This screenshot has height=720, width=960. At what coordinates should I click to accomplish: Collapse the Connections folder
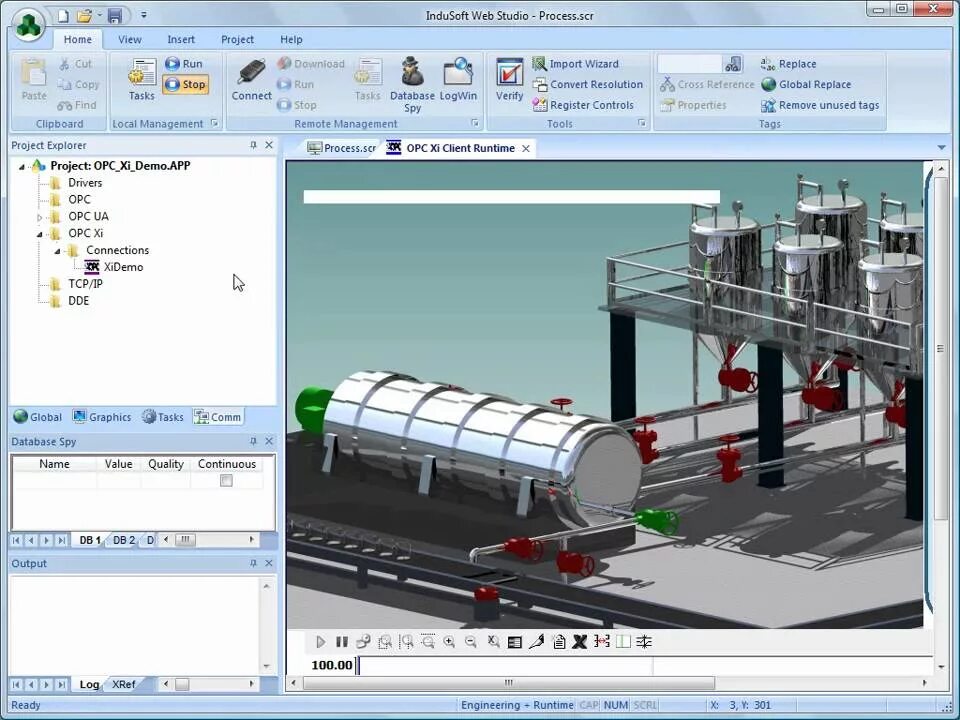pos(57,251)
